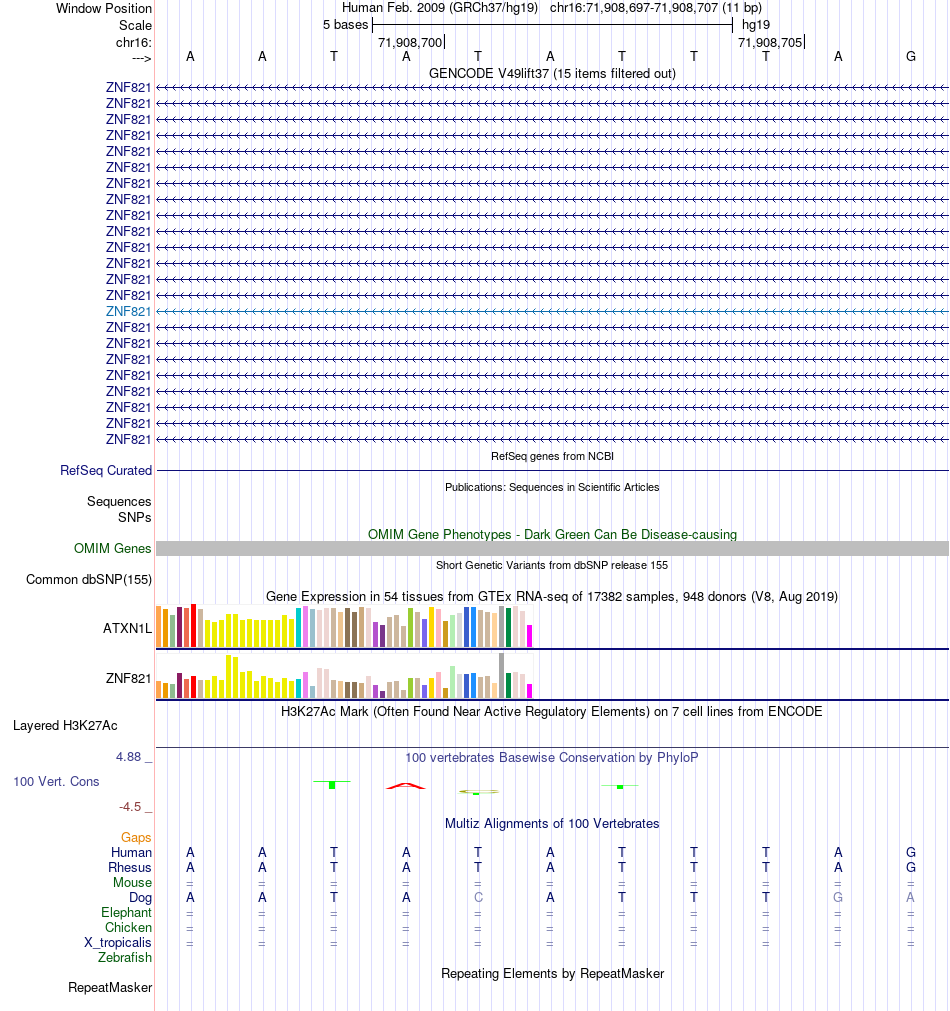The height and width of the screenshot is (1011, 950).
Task: Open the H3K27Ac Mark ENCODE track title
Action: click(552, 712)
